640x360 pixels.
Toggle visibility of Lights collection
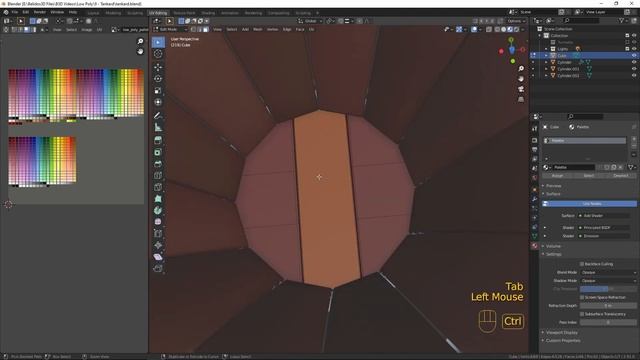[x=634, y=49]
